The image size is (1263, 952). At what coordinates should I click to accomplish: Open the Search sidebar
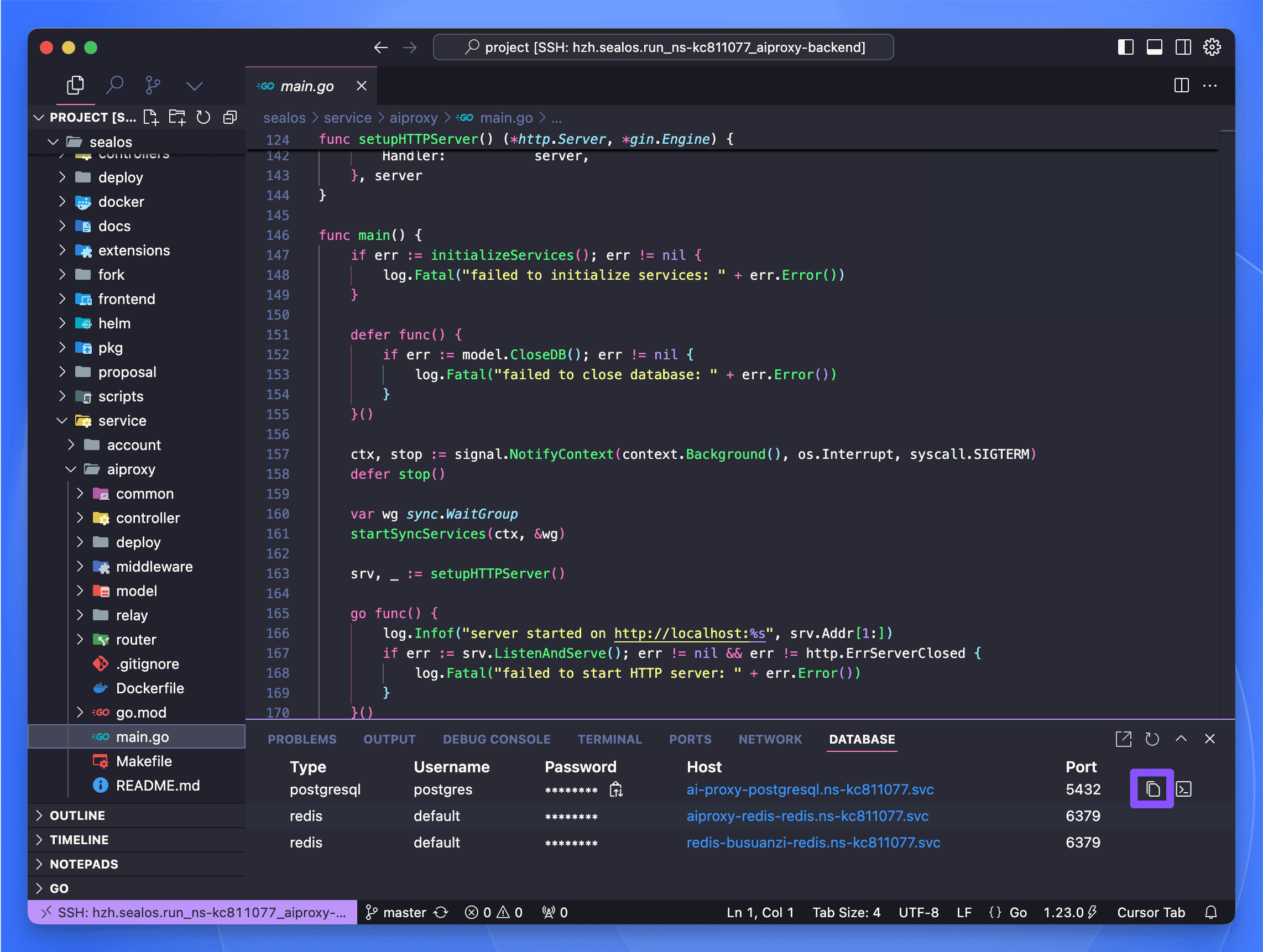pos(114,85)
